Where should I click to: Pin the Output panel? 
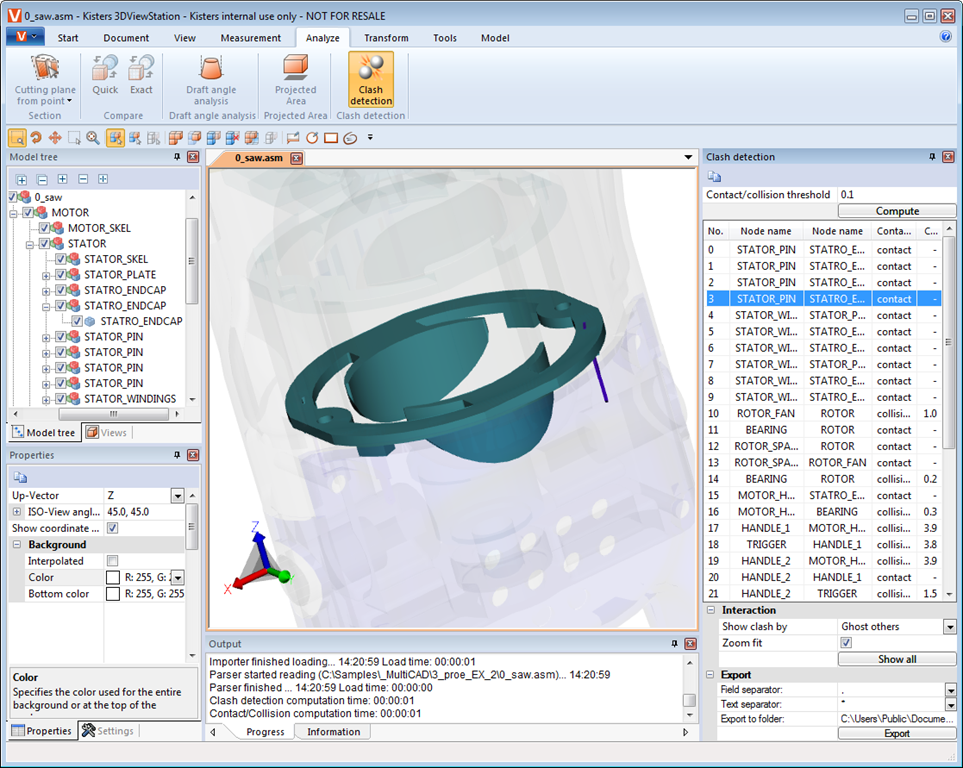click(x=674, y=643)
